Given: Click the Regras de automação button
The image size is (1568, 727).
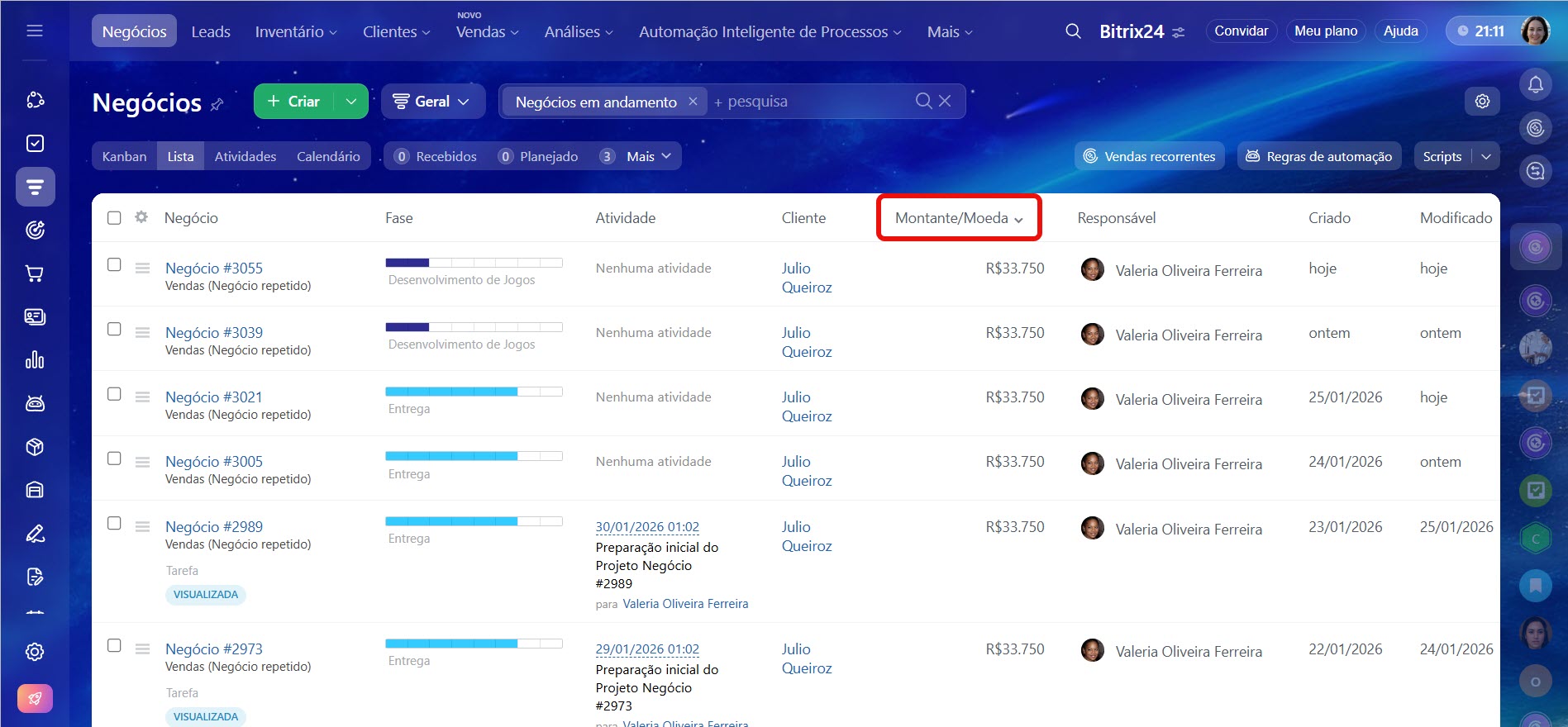Looking at the screenshot, I should coord(1318,157).
